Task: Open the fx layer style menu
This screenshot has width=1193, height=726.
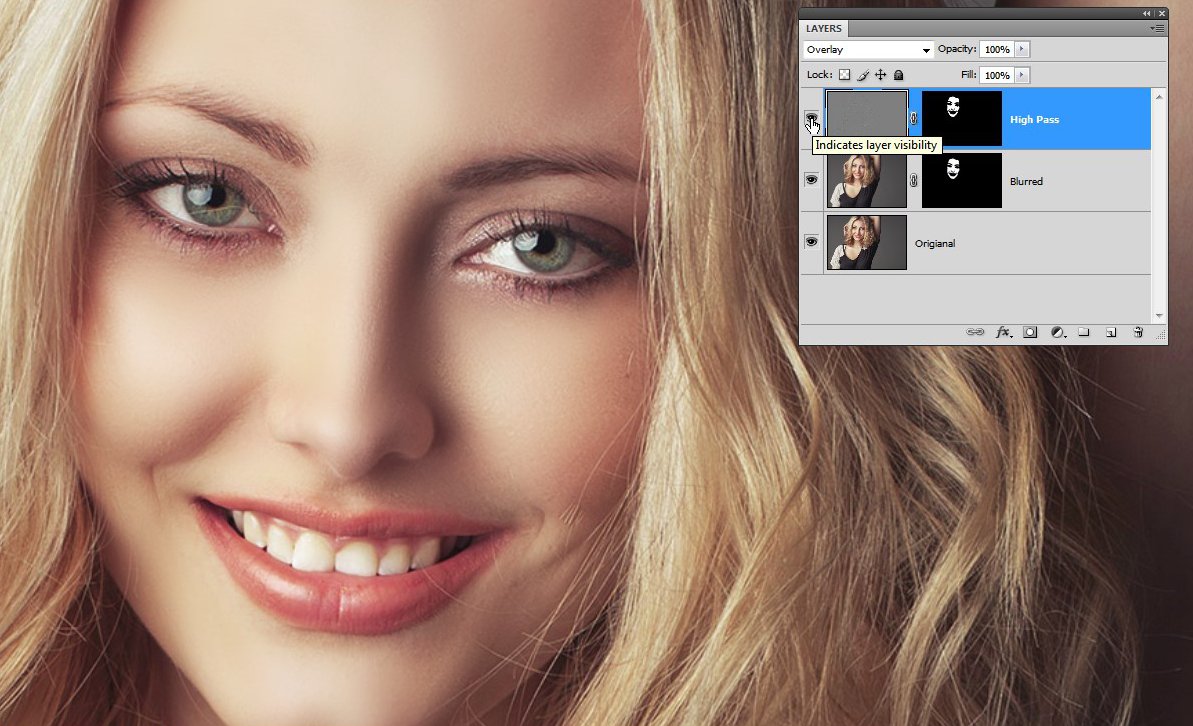Action: click(x=1004, y=332)
